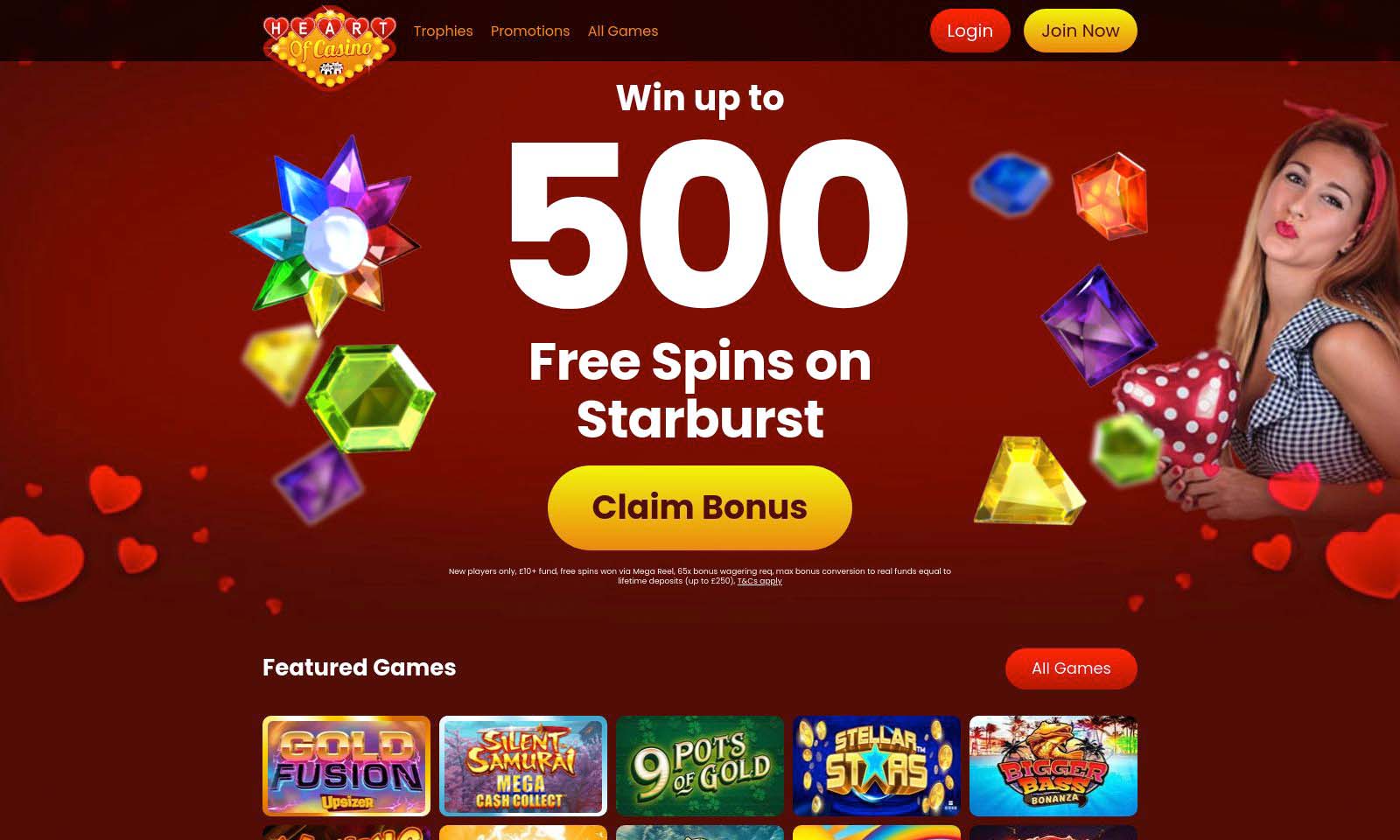Click the yellow triangular gem on the right
The height and width of the screenshot is (840, 1400).
1029,480
